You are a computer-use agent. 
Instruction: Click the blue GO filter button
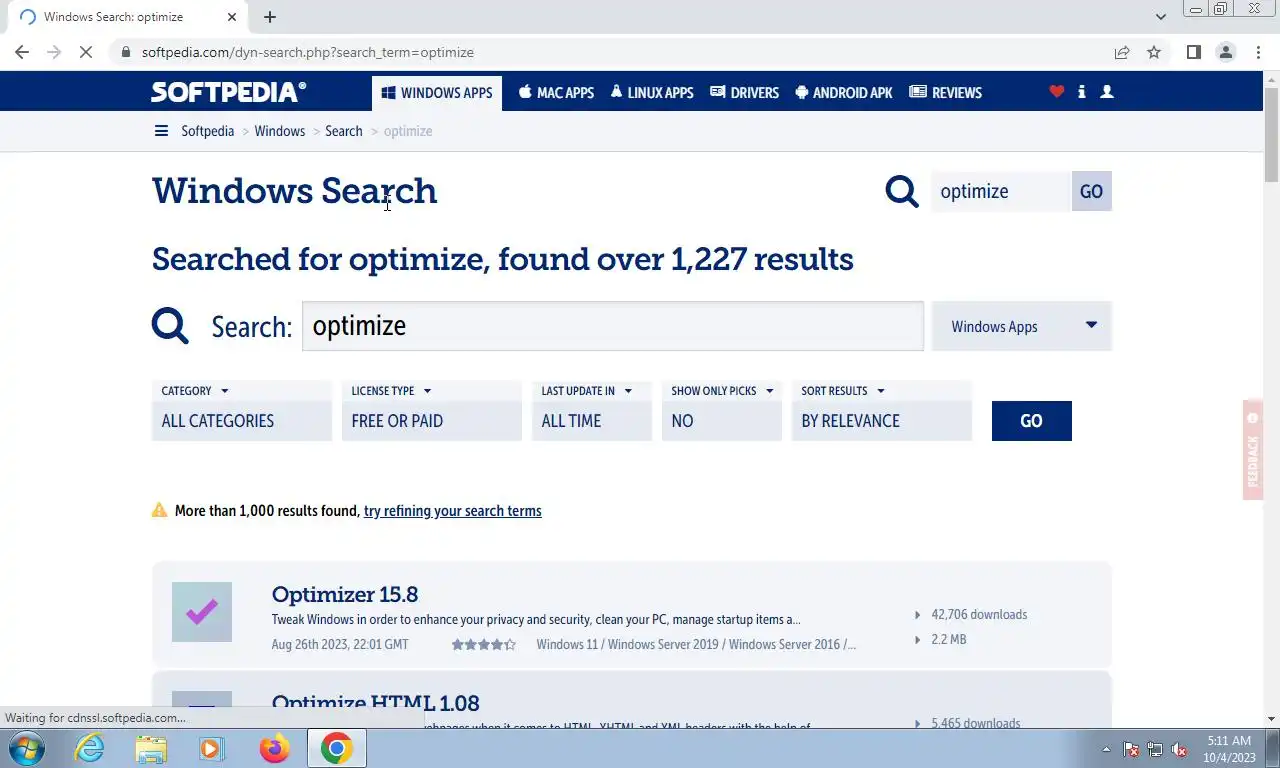(x=1031, y=421)
